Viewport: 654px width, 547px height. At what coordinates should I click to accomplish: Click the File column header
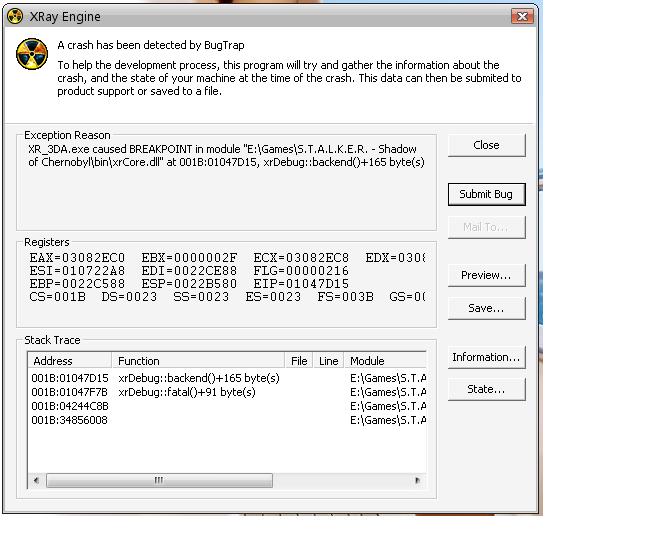pos(299,360)
